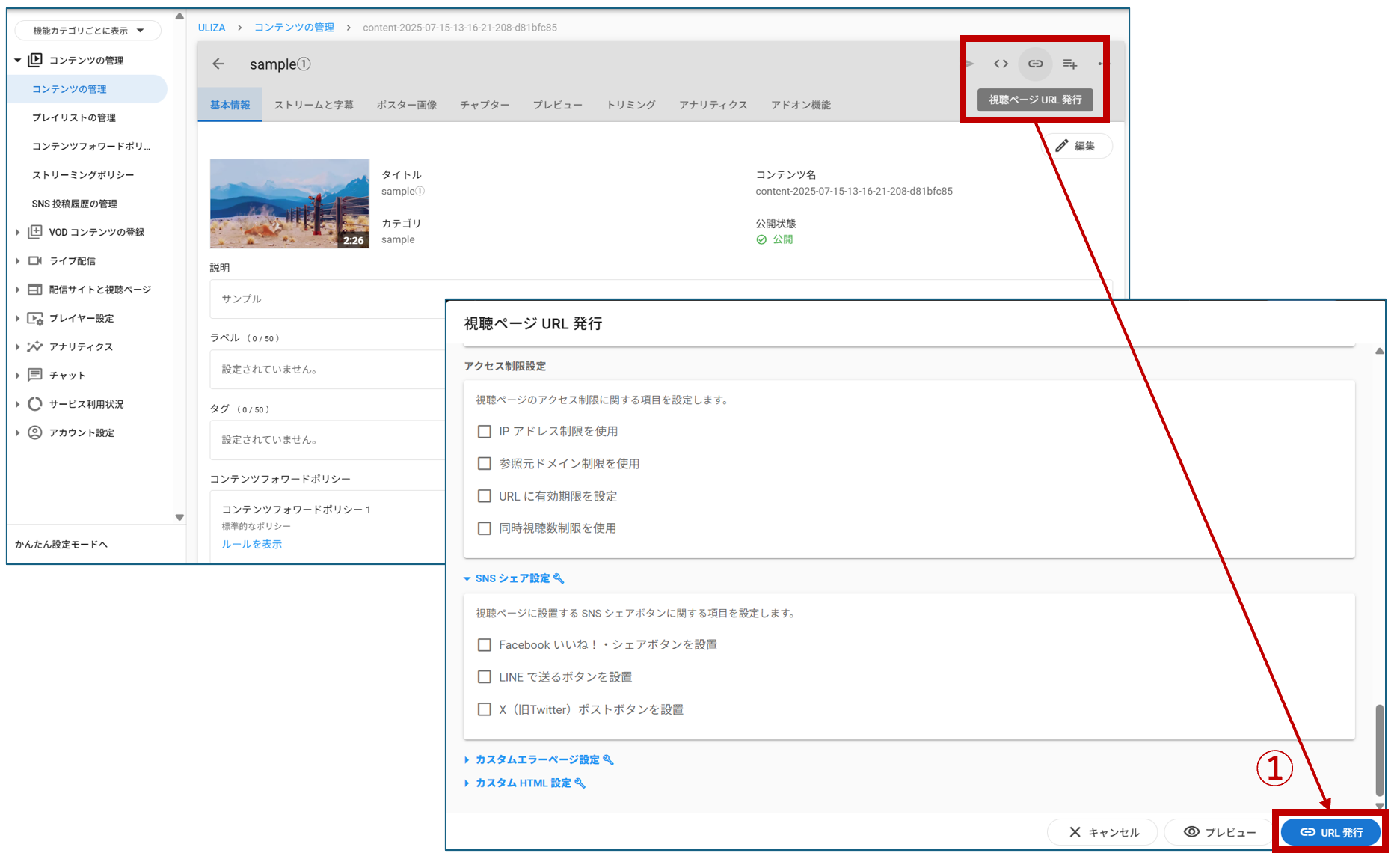This screenshot has width=1400, height=862.
Task: Open the embed code icon
Action: click(x=1001, y=64)
